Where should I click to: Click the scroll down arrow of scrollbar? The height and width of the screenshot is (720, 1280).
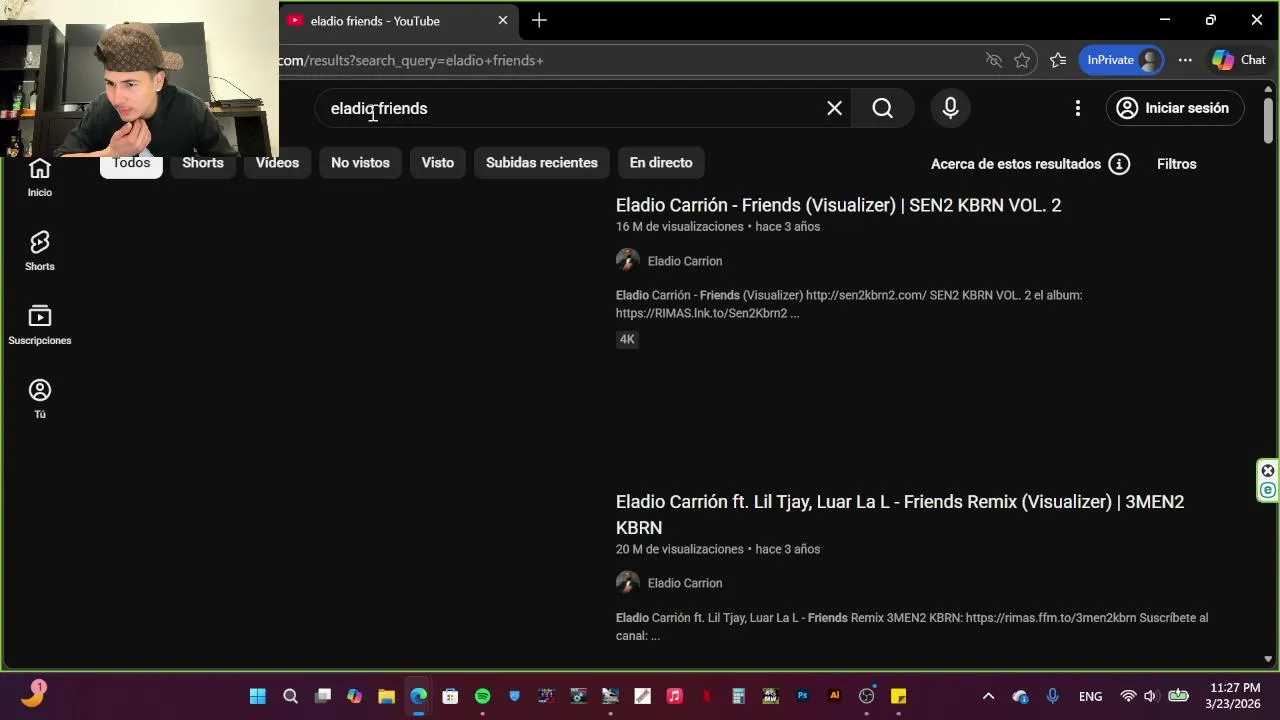[x=1268, y=659]
